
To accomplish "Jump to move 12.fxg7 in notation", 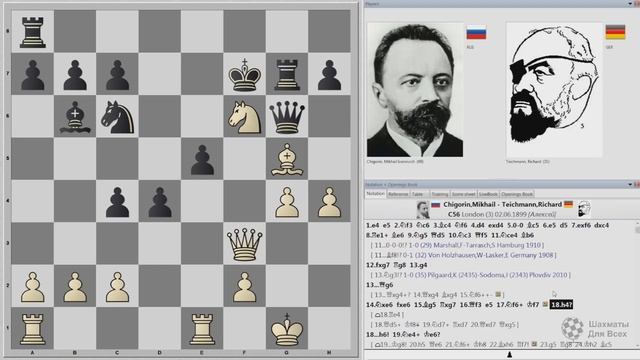I will click(378, 265).
